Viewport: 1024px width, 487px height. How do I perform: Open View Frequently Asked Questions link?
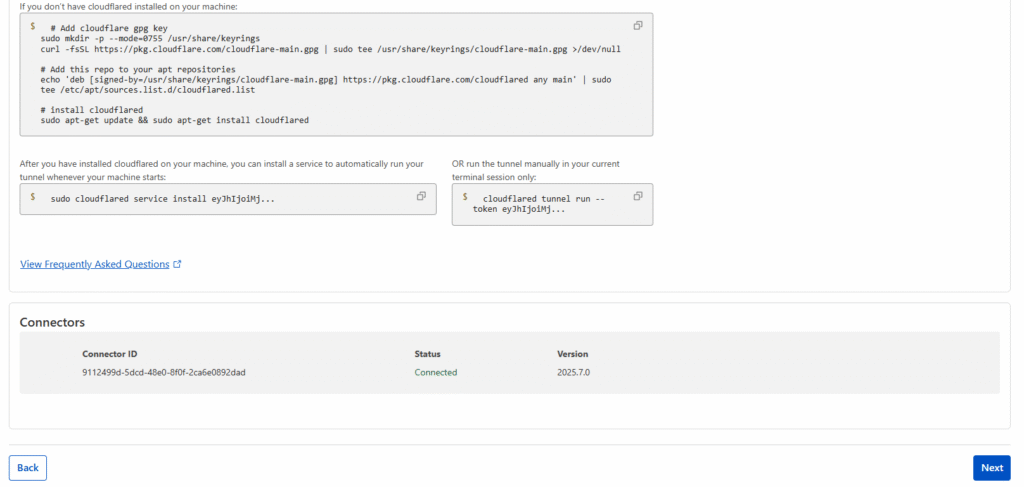point(95,264)
